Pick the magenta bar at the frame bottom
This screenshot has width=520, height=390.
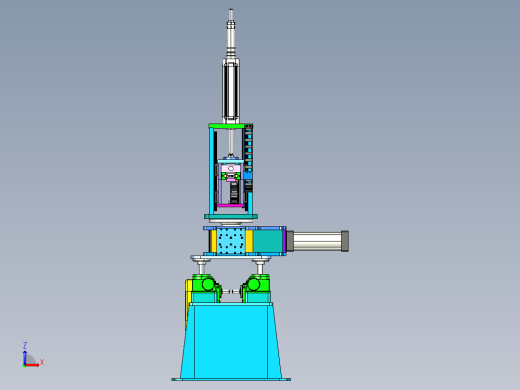pos(231,206)
